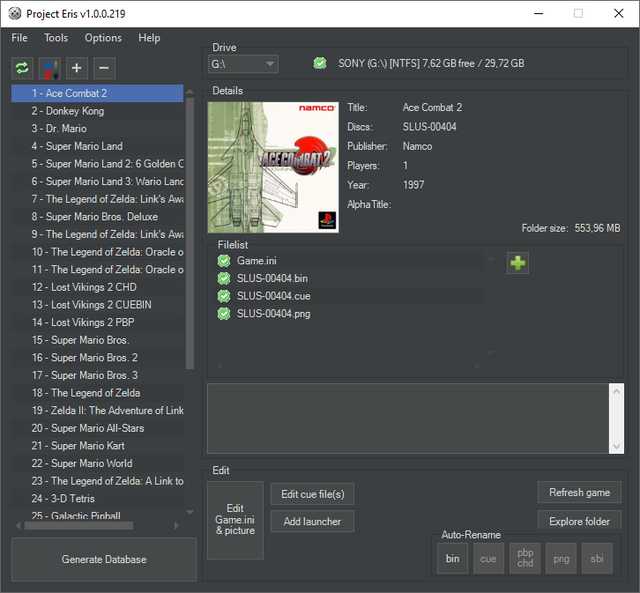Select 13 - Lost Vikings 2 CUEBIN
The image size is (640, 593).
coord(98,305)
